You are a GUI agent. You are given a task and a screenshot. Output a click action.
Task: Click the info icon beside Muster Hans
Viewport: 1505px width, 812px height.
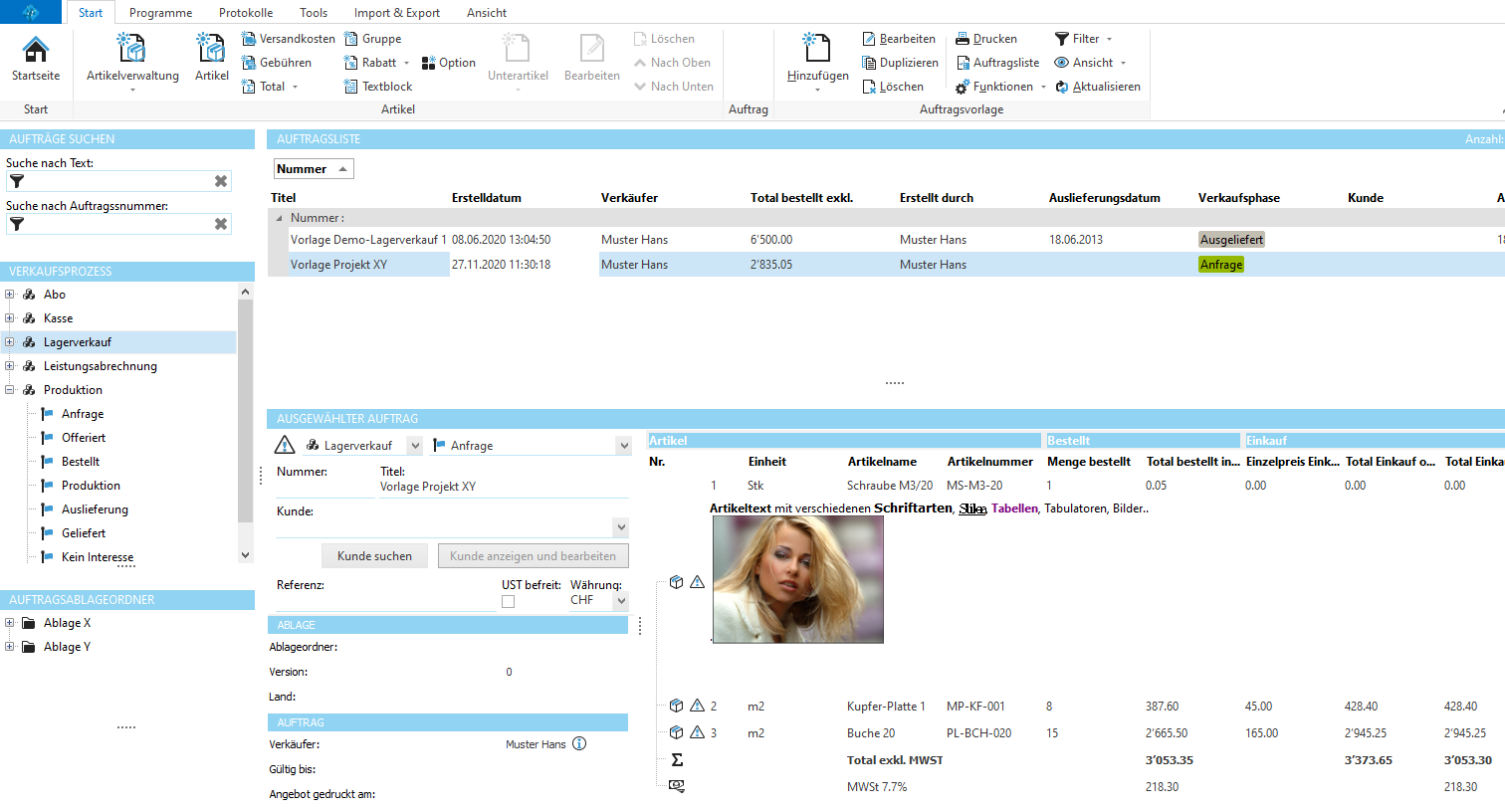[579, 743]
